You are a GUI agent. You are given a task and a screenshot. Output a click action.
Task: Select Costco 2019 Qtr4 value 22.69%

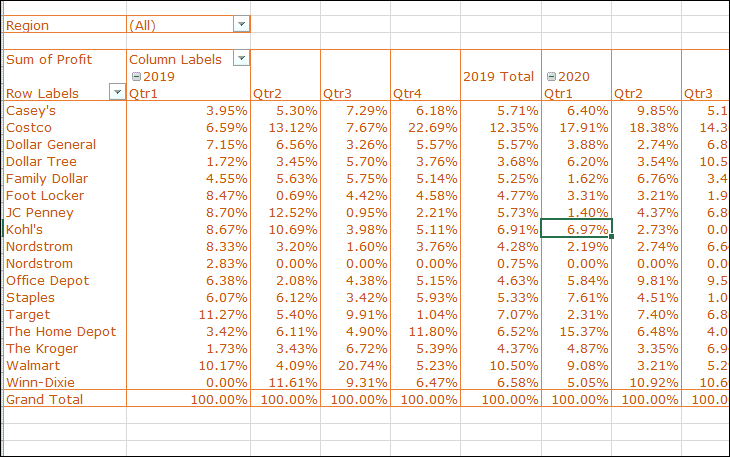(425, 128)
